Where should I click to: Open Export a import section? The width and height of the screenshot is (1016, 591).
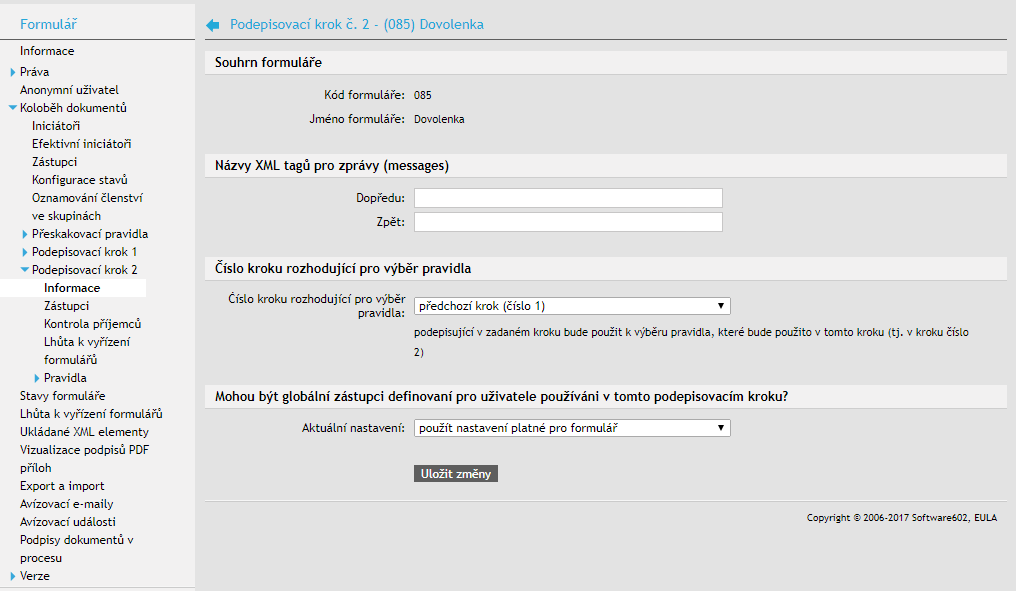coord(62,486)
